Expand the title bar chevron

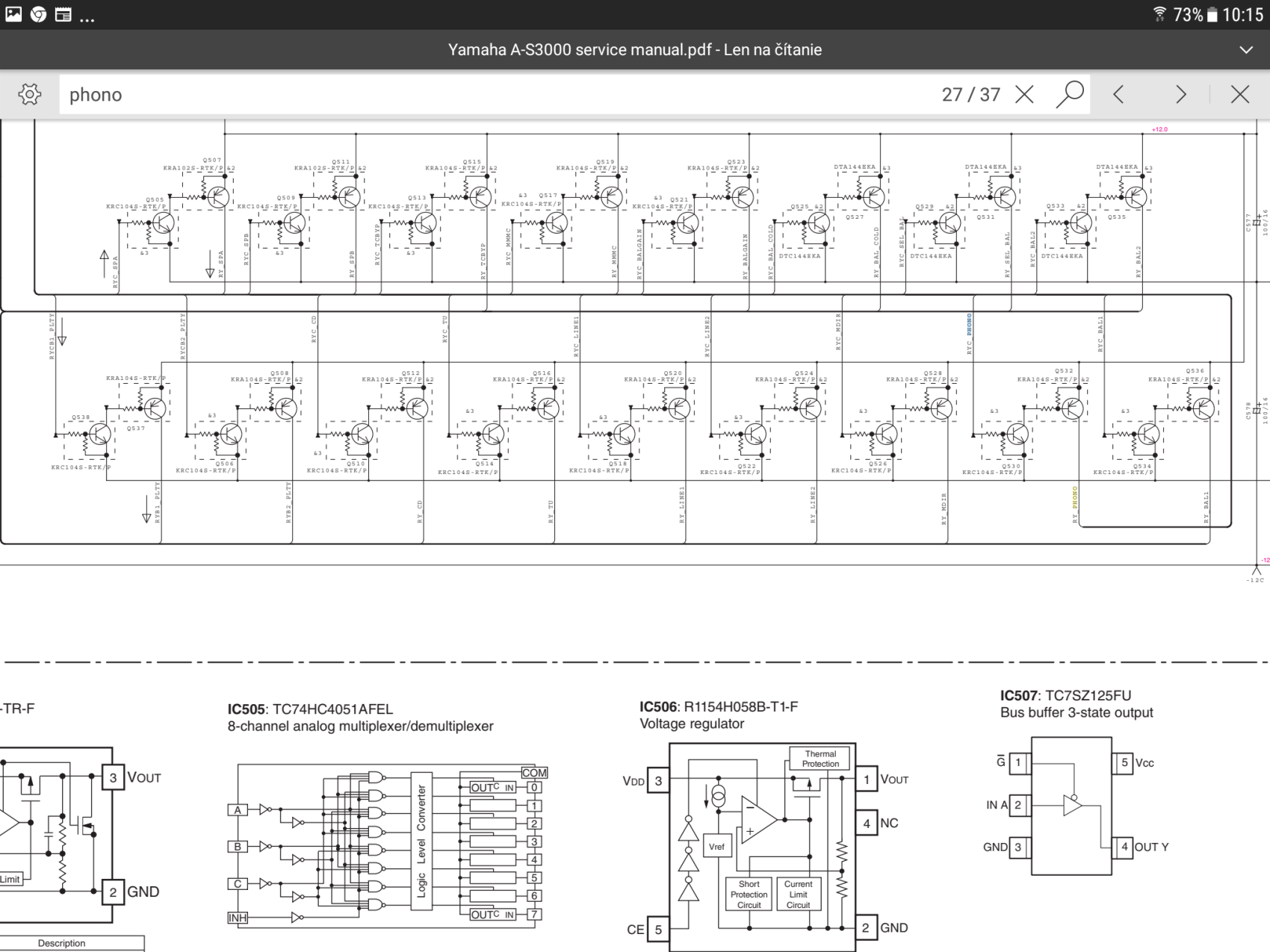pos(1245,50)
